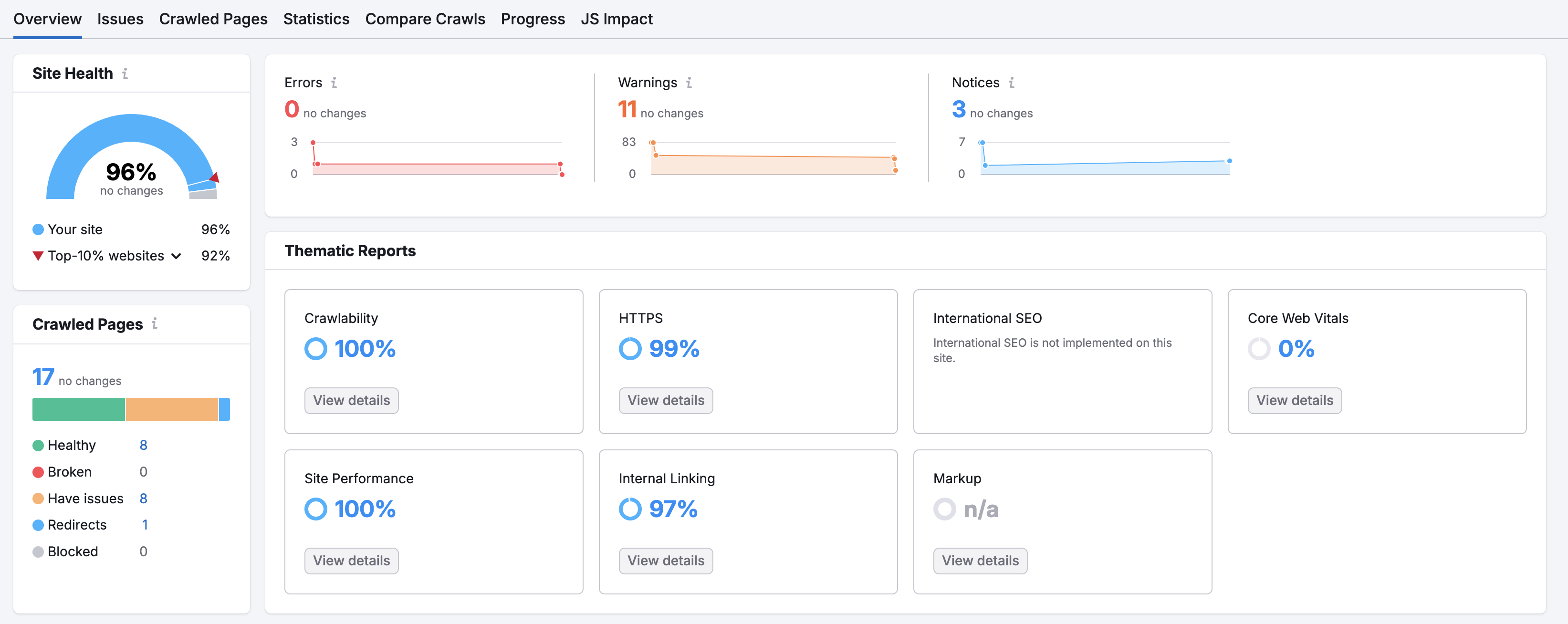Open the Healthy pages count link
The image size is (1568, 624).
pos(143,445)
